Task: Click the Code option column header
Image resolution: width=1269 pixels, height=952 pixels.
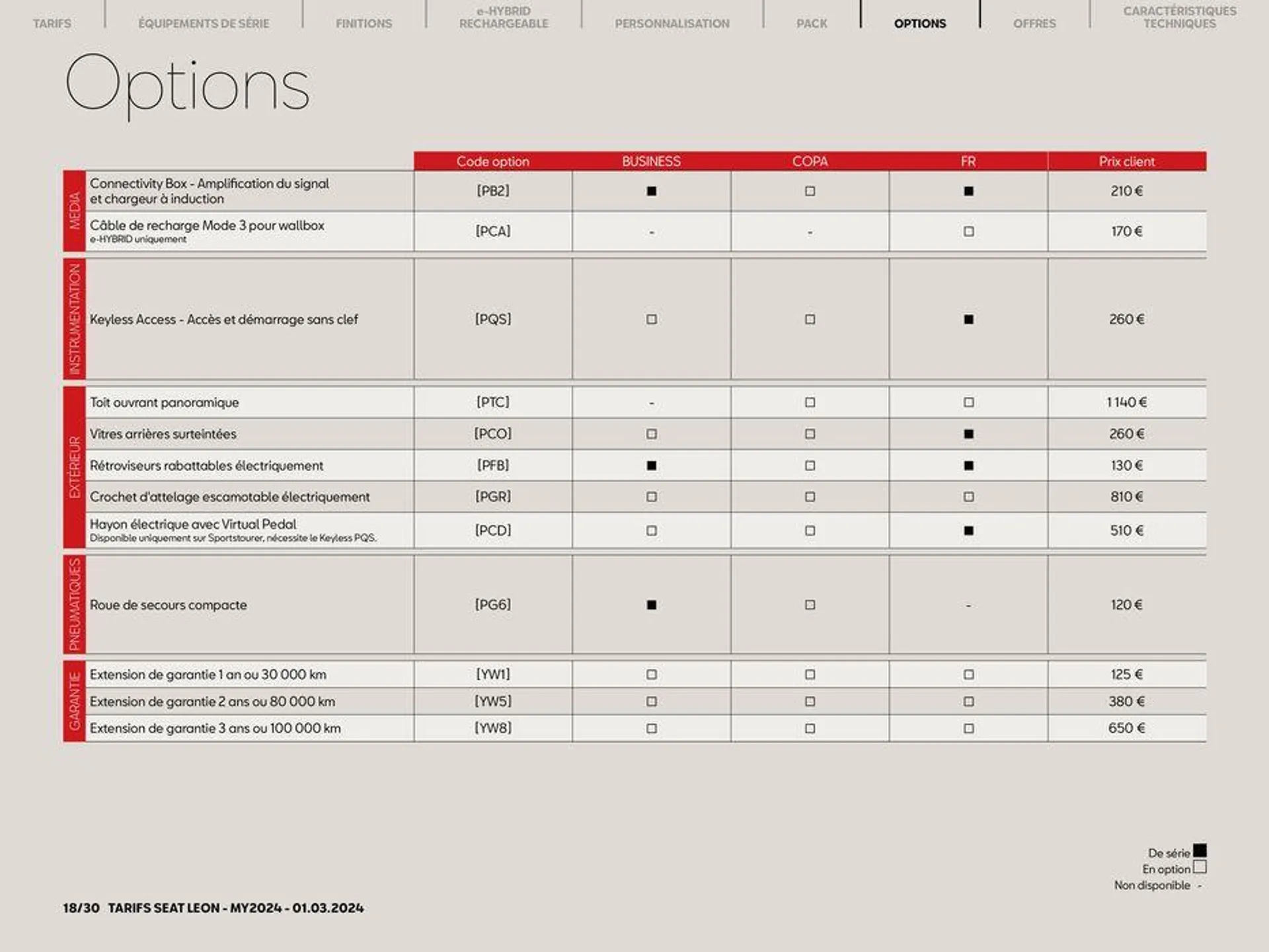Action: coord(493,161)
